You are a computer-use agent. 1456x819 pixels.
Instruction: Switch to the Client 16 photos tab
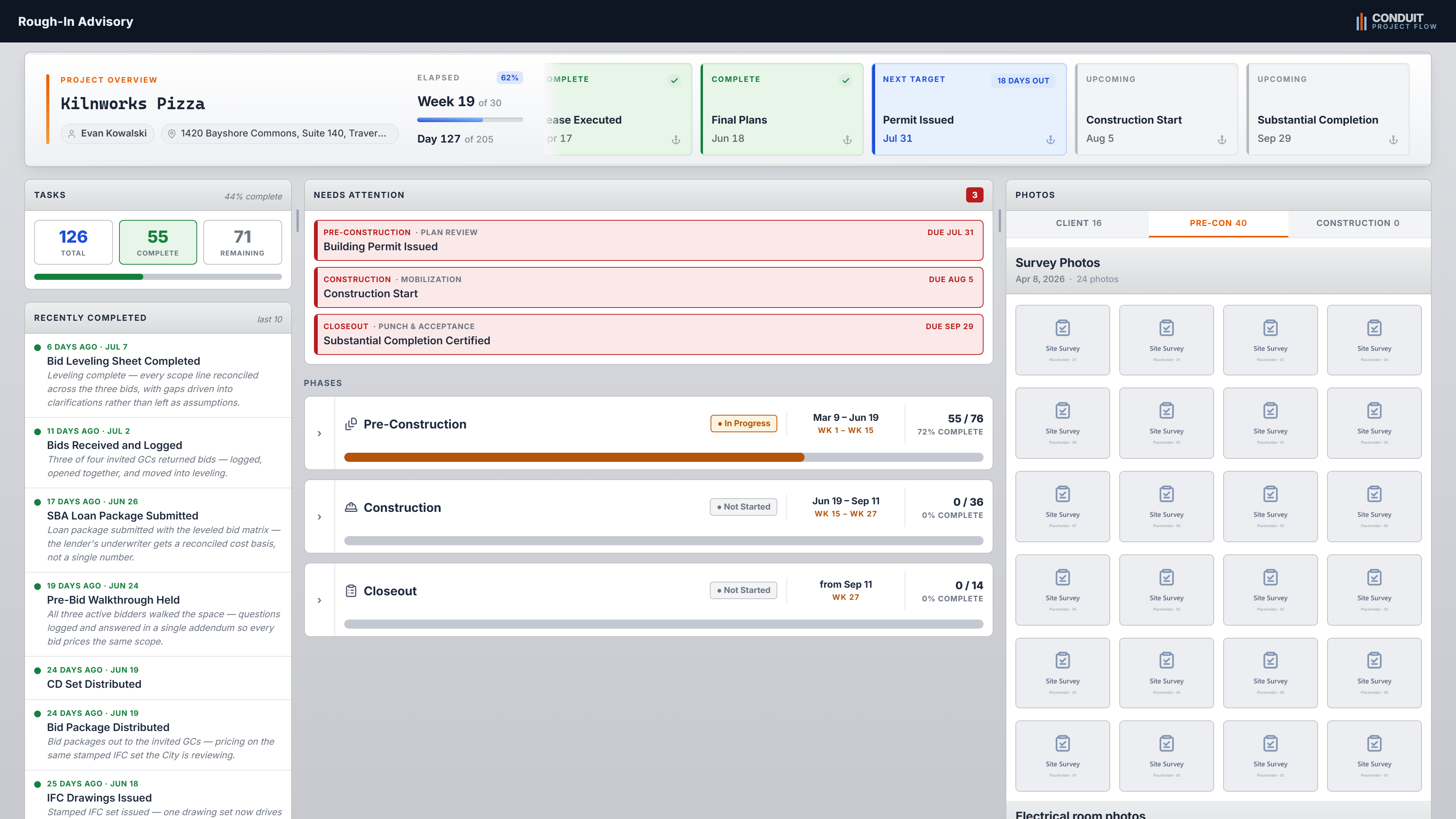[x=1078, y=223]
